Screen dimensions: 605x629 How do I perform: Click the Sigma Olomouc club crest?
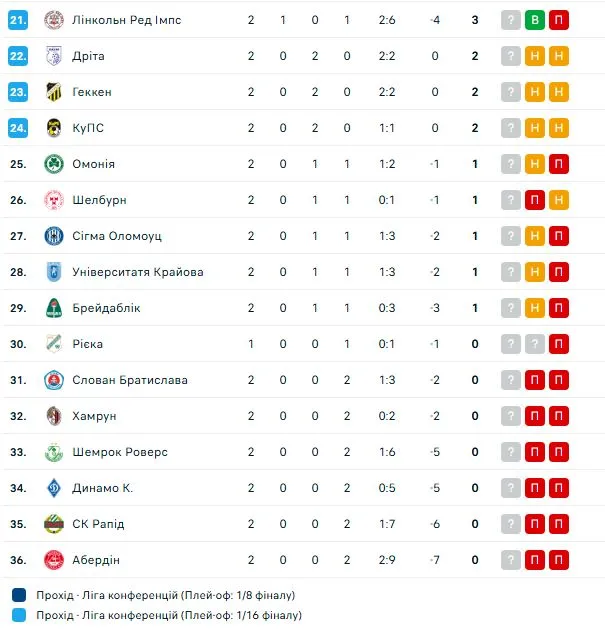[54, 236]
